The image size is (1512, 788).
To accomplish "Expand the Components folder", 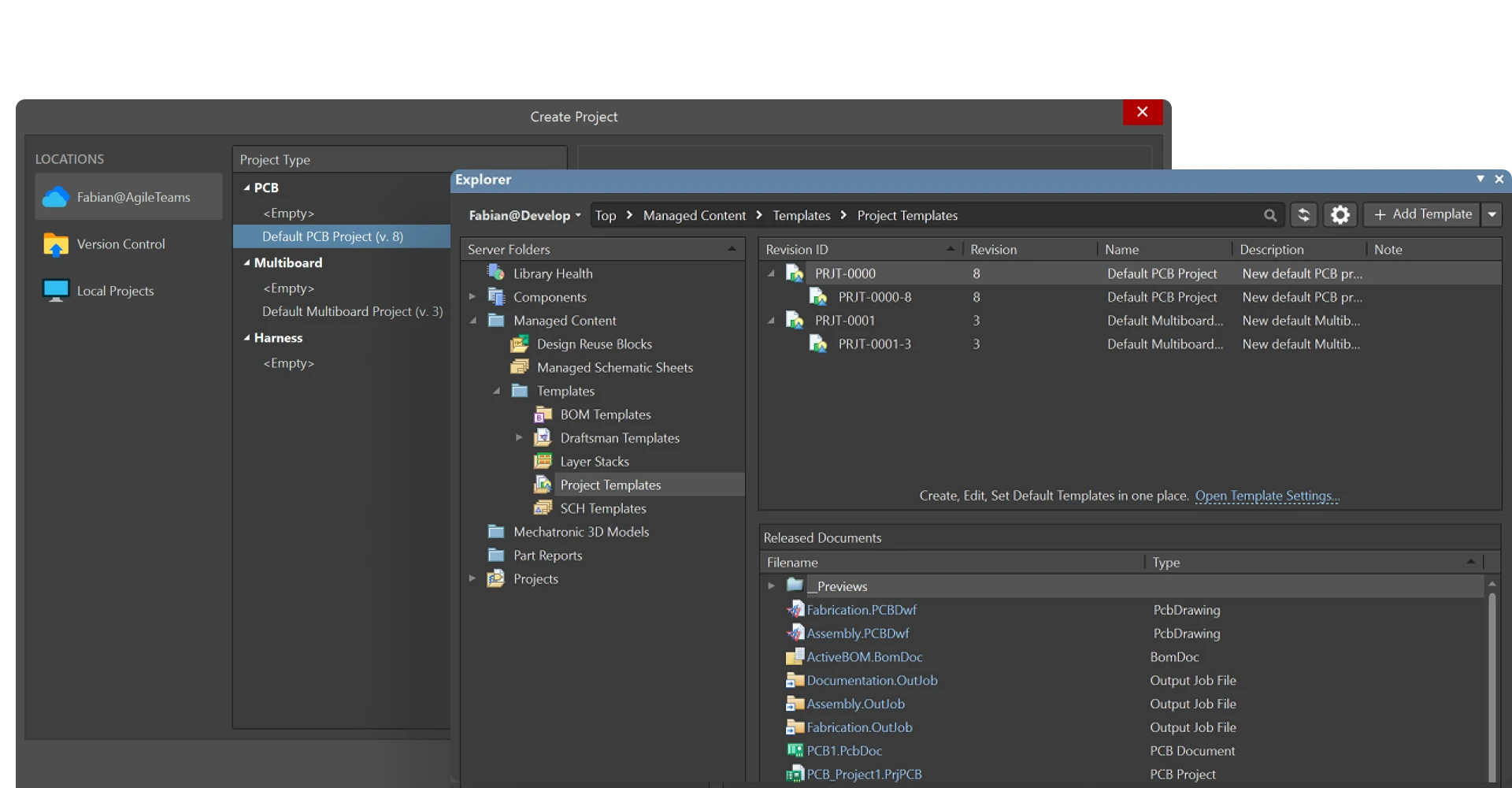I will 472,297.
